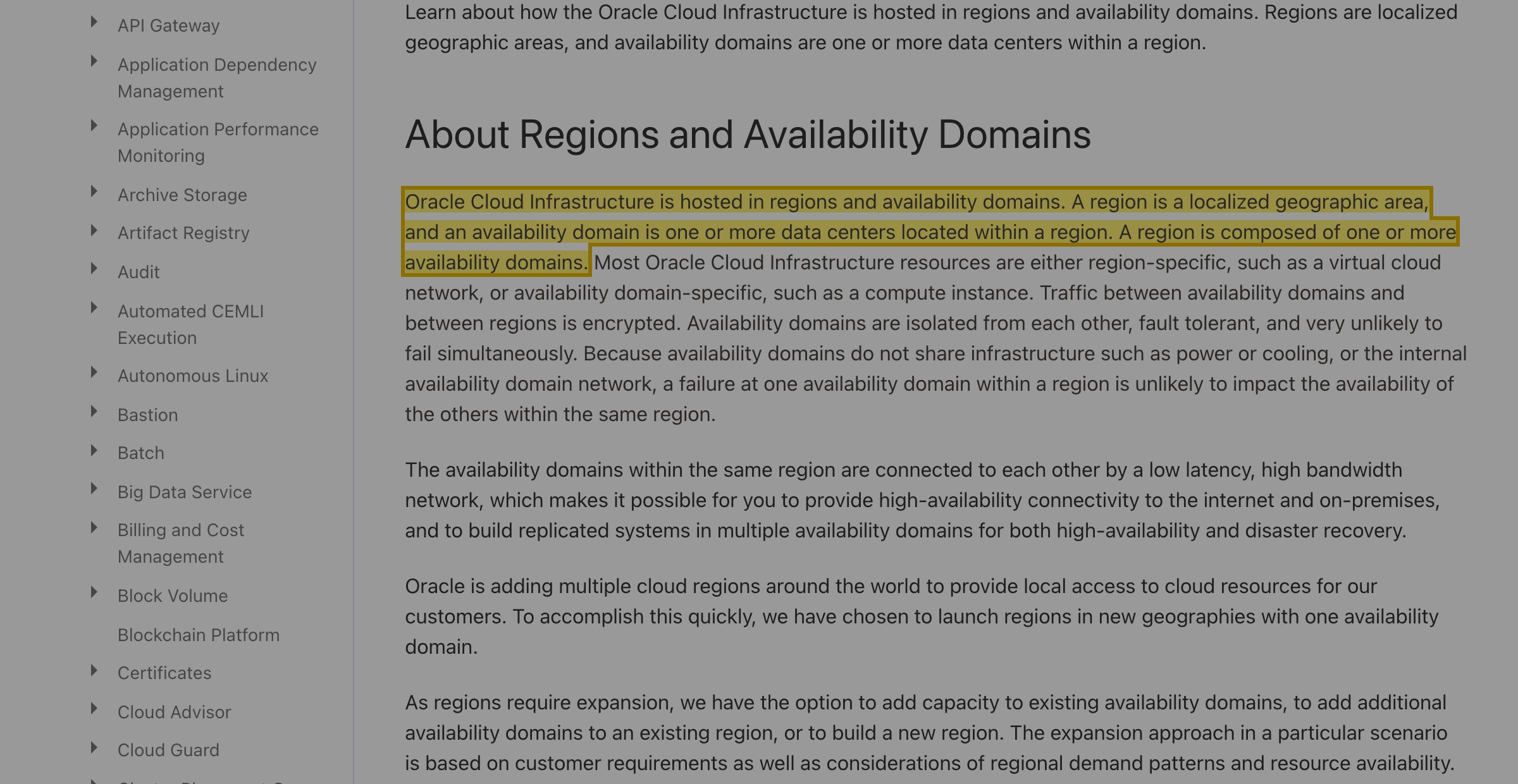Expand the Artifact Registry arrow
Viewport: 1518px width, 784px height.
pos(94,230)
